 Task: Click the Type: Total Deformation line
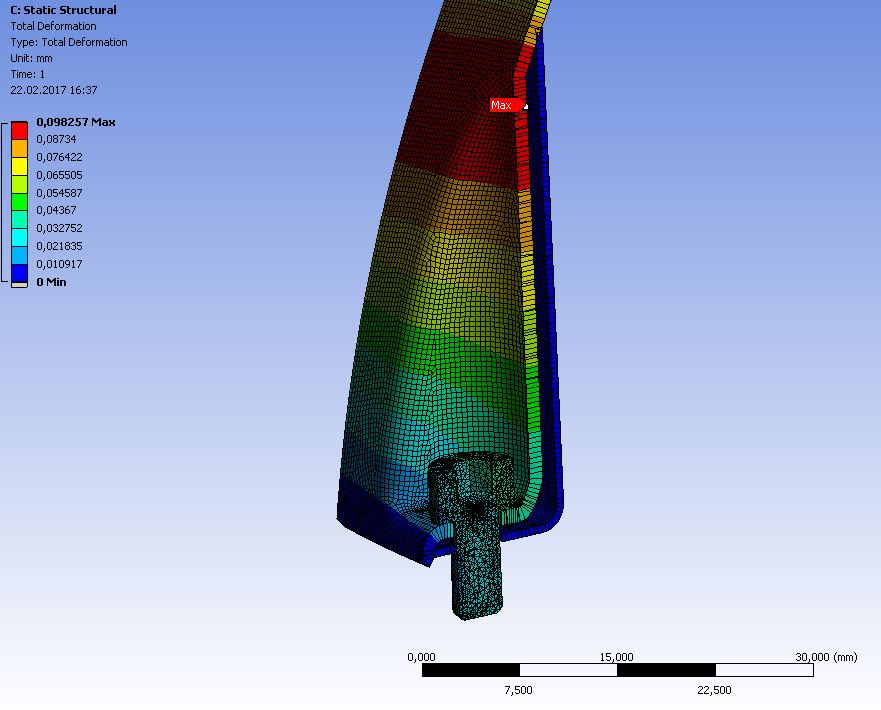point(69,42)
